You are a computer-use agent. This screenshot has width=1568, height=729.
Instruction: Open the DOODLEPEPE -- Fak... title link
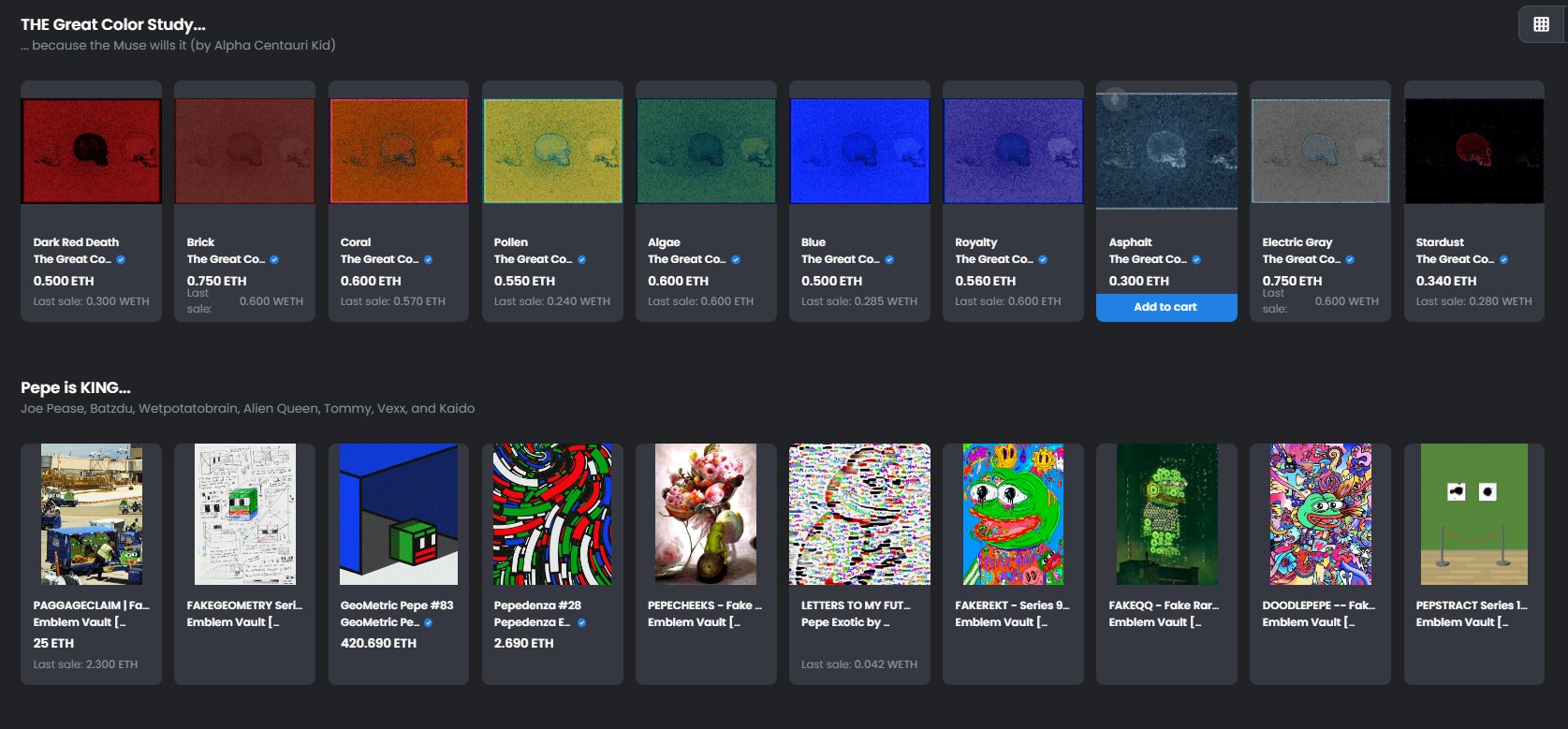point(1318,605)
